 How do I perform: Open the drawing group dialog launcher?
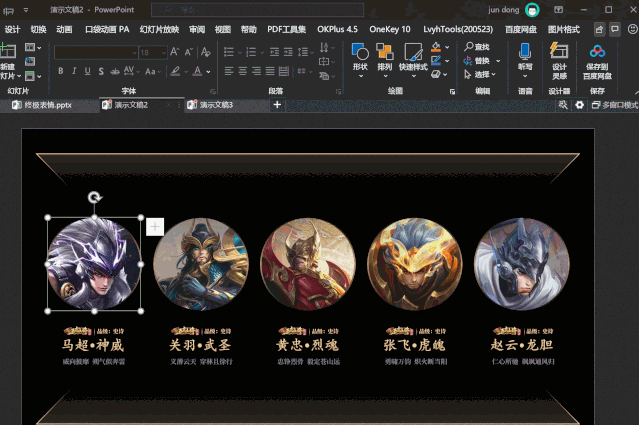tap(452, 91)
